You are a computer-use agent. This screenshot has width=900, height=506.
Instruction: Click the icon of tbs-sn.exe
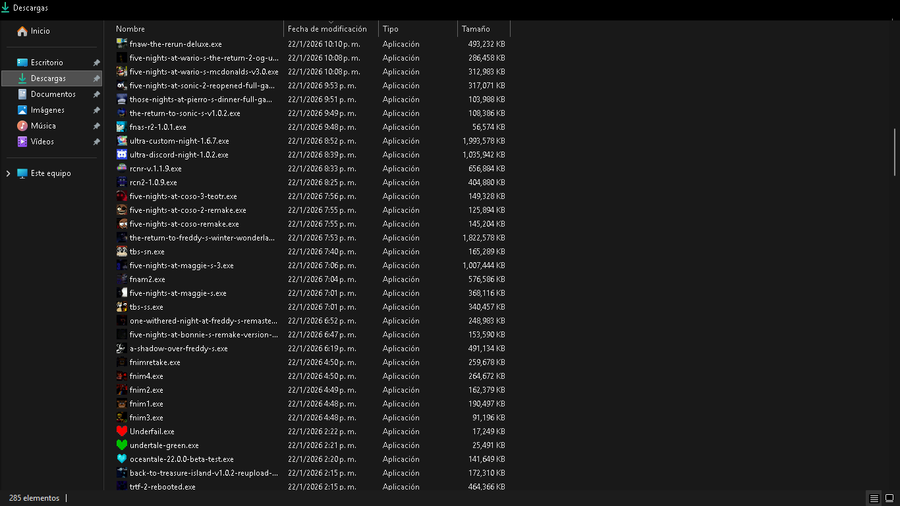[x=122, y=251]
